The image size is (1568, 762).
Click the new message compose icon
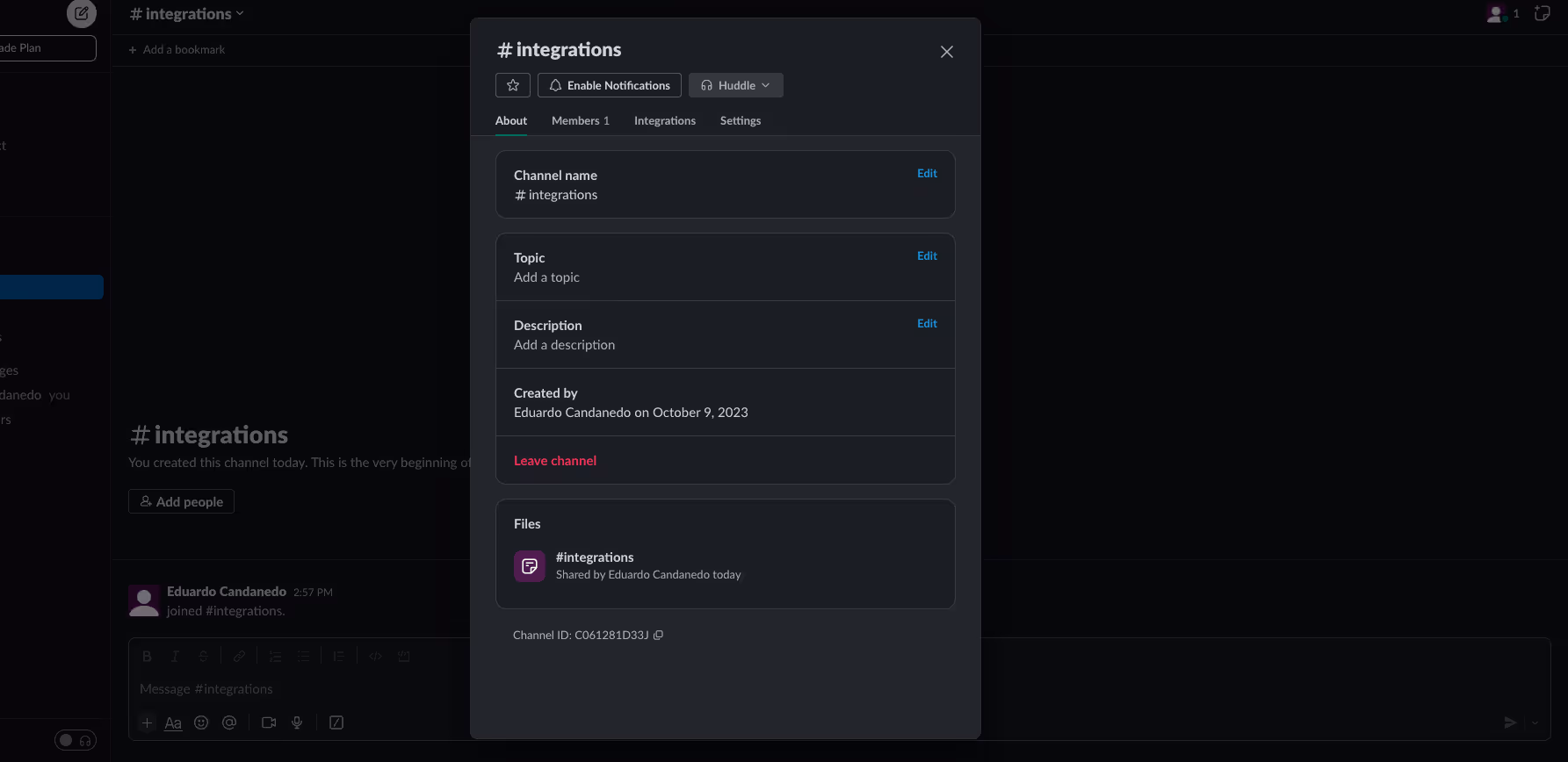pyautogui.click(x=82, y=13)
